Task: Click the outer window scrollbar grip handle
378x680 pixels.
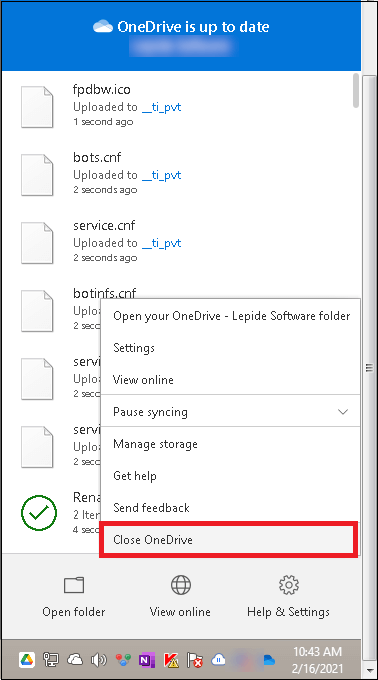Action: coord(369,368)
